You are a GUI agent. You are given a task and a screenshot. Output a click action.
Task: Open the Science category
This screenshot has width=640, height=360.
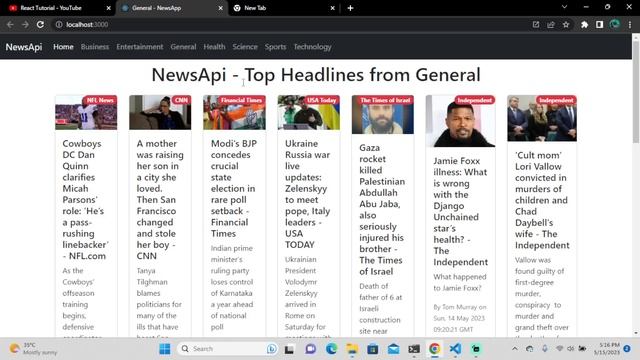[245, 47]
